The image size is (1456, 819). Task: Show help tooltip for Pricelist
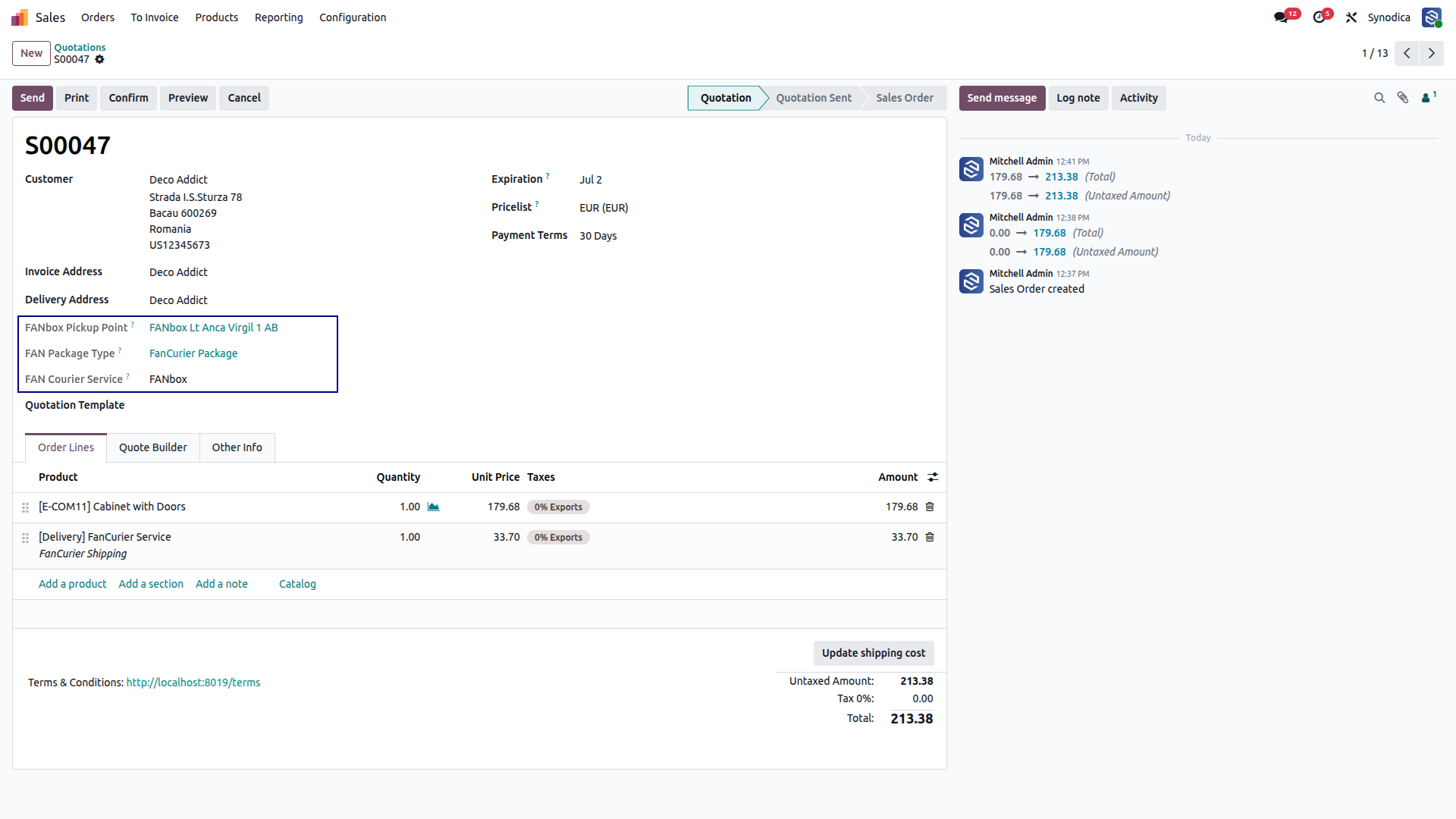click(x=537, y=204)
